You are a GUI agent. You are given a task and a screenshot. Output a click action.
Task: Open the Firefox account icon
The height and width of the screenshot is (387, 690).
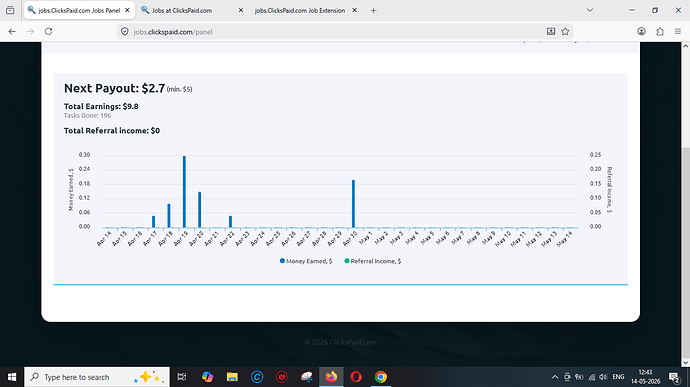641,31
